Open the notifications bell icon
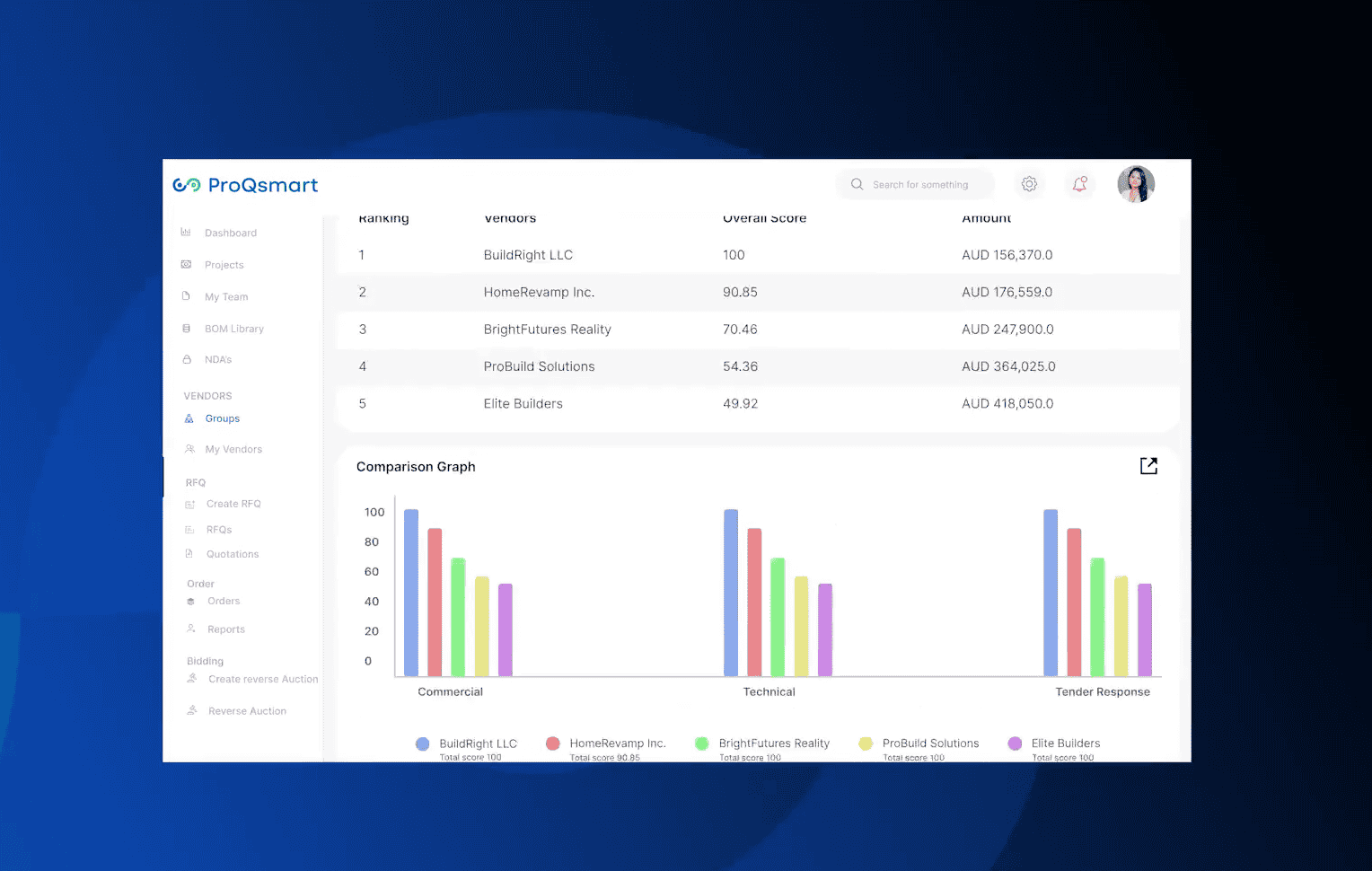This screenshot has height=871, width=1372. click(x=1079, y=184)
